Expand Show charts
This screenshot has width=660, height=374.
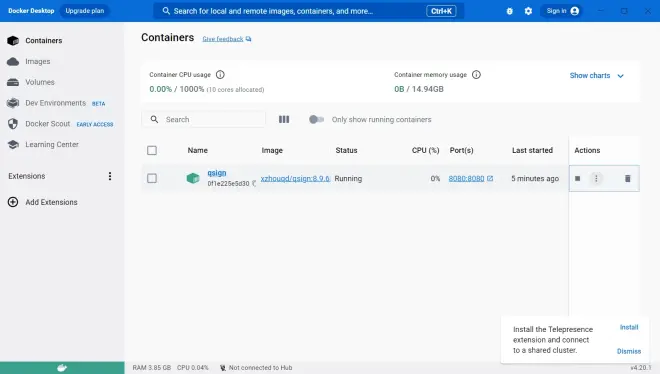click(596, 75)
